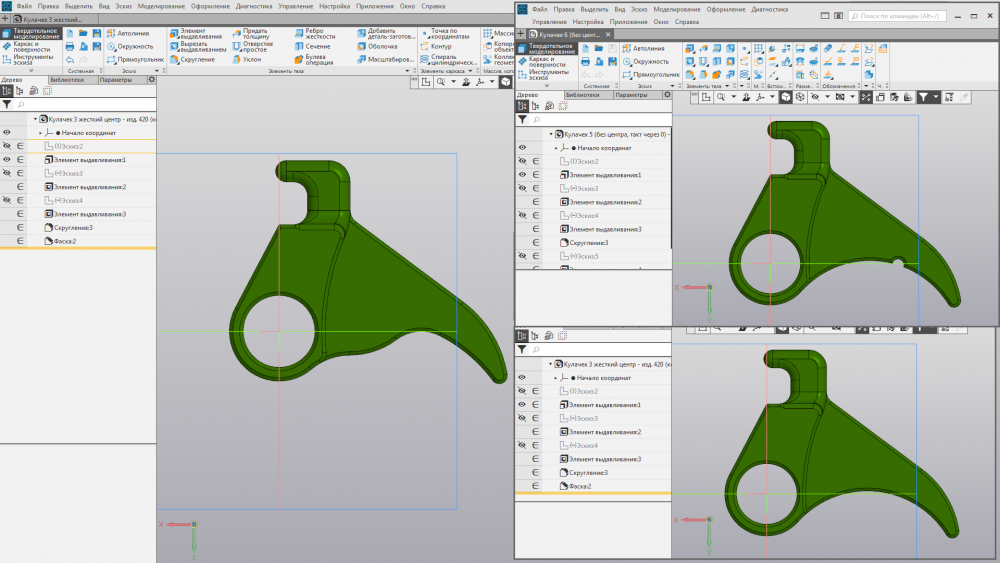
Task: Hide Элемент выдавливания:1 using eye icon
Action: pyautogui.click(x=7, y=160)
